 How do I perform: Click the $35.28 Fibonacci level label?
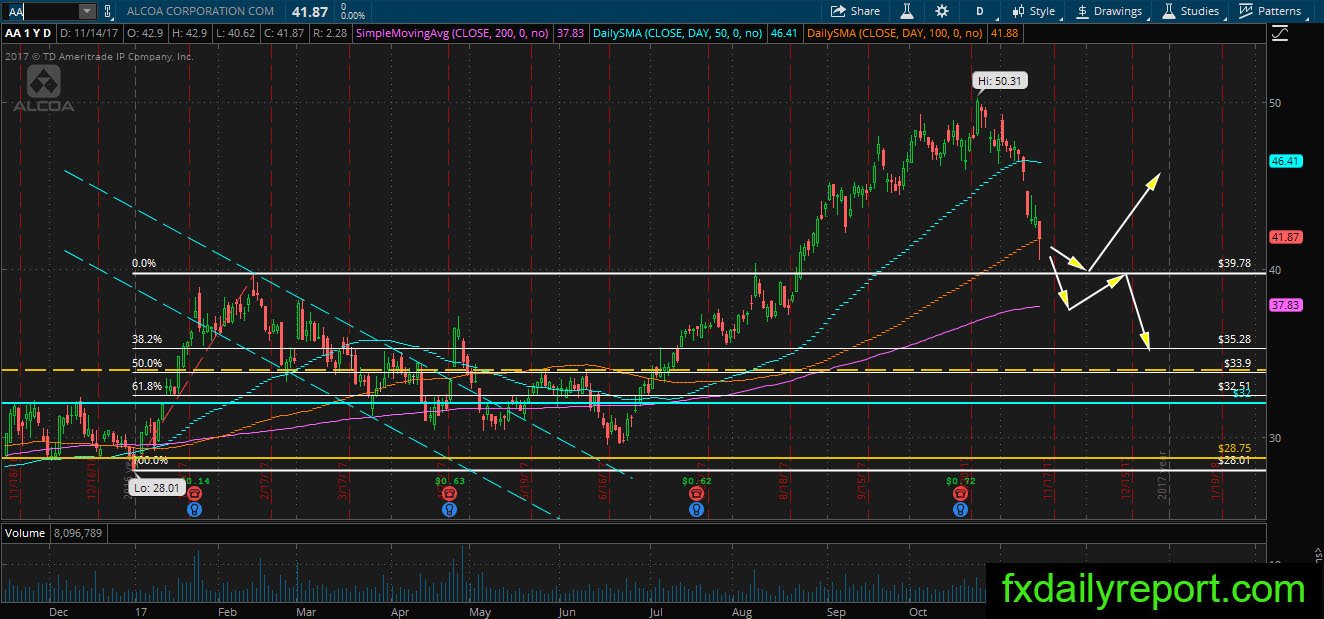point(1234,340)
